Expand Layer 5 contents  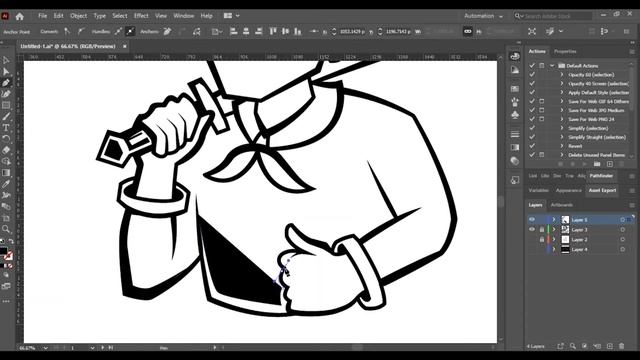pos(554,220)
